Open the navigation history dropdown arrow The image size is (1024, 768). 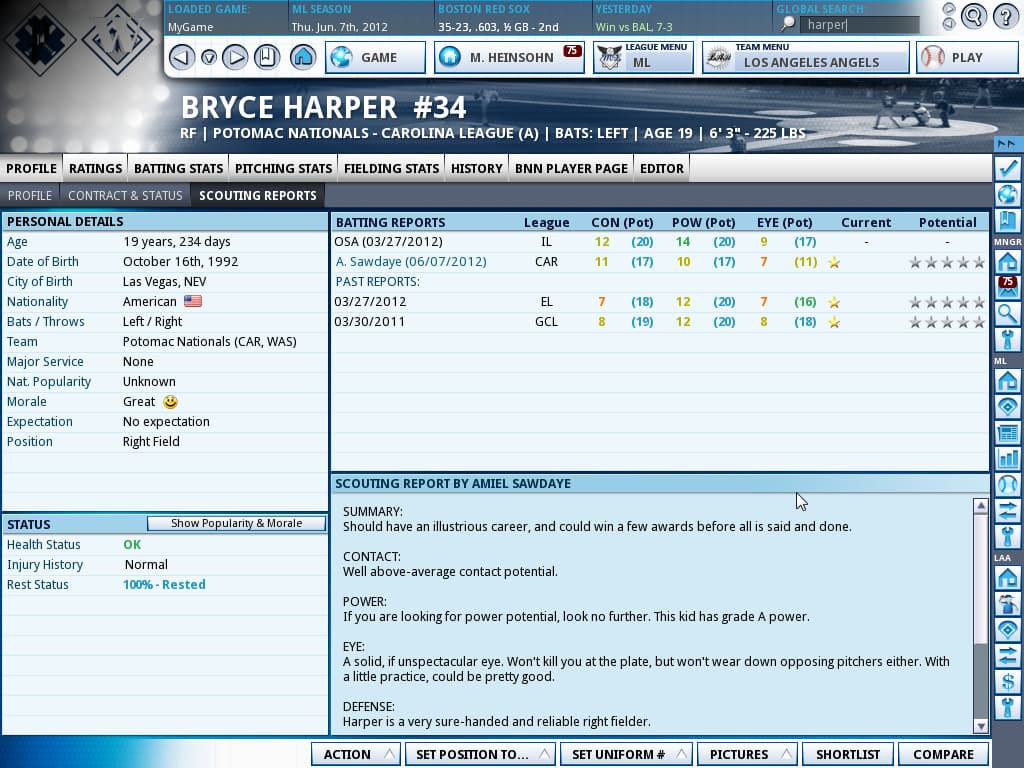pos(208,58)
